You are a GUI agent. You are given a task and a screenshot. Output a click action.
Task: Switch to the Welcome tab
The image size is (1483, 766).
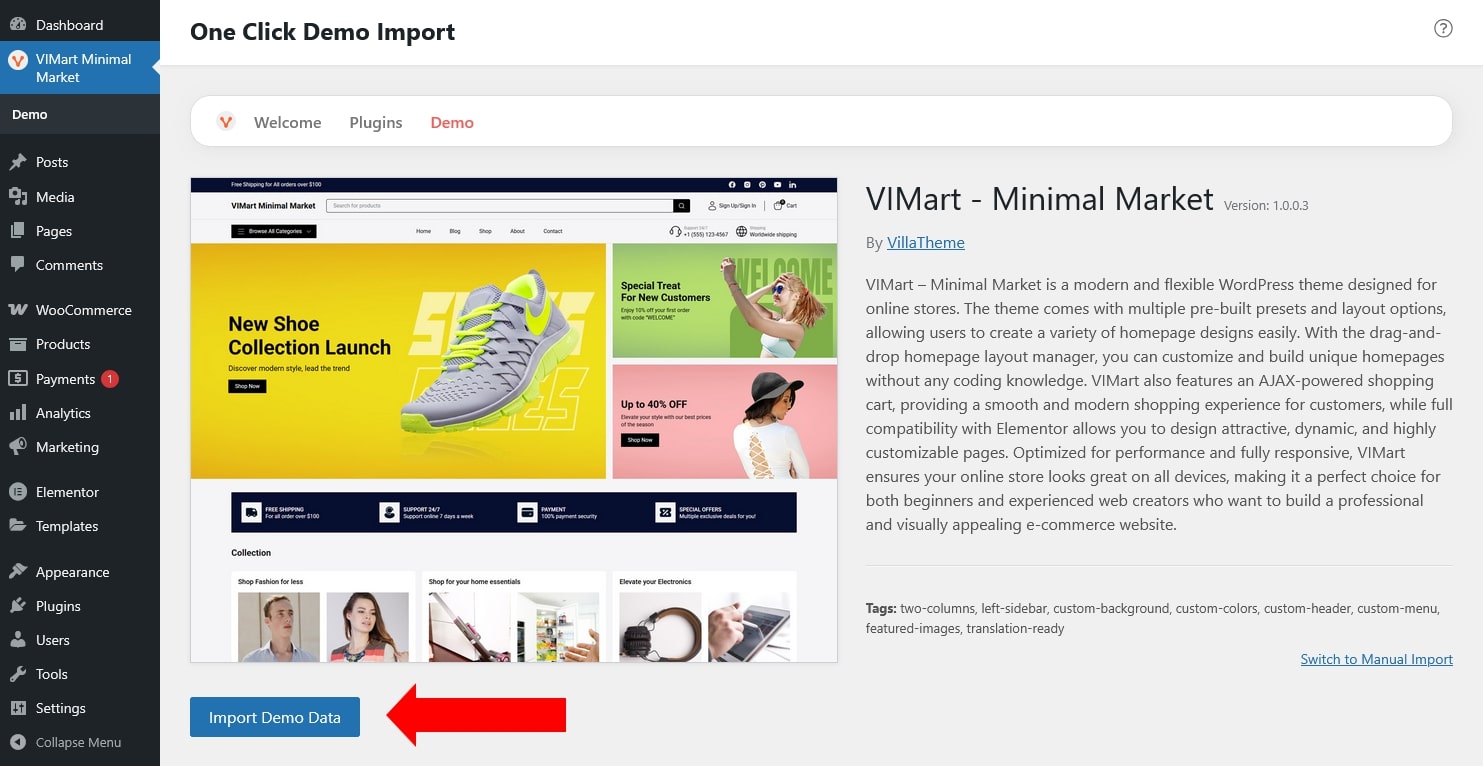[288, 122]
